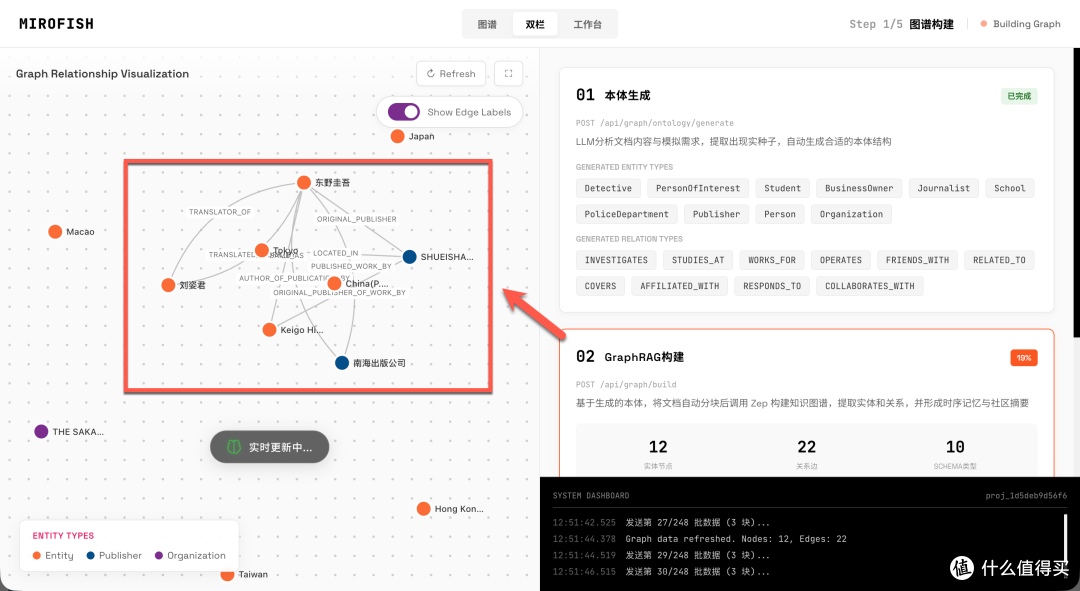Click the Organization legend color dot
1080x591 pixels.
point(159,556)
